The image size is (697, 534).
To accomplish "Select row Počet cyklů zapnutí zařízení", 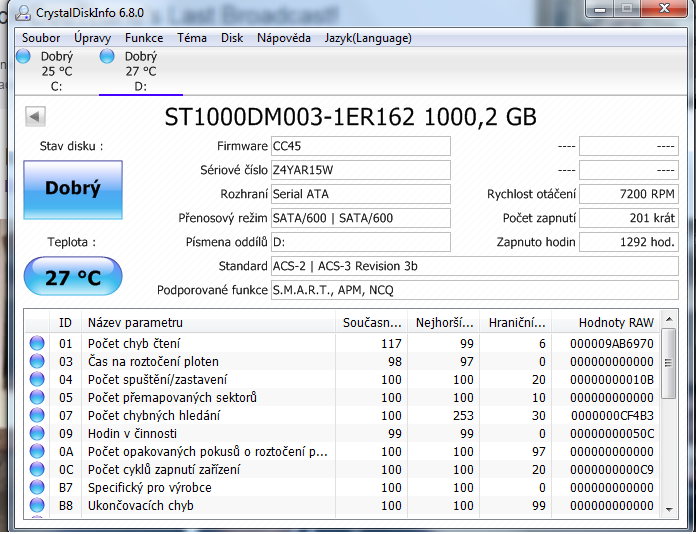I will coord(342,470).
